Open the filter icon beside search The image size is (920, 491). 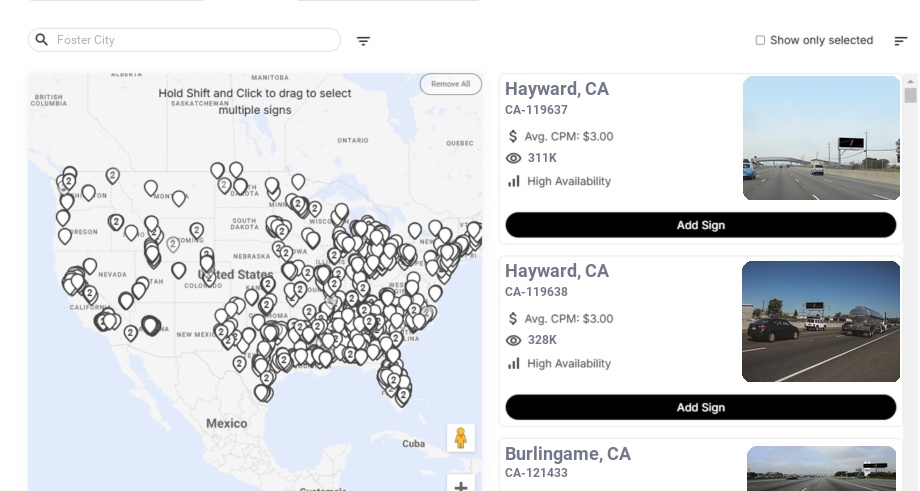coord(364,41)
